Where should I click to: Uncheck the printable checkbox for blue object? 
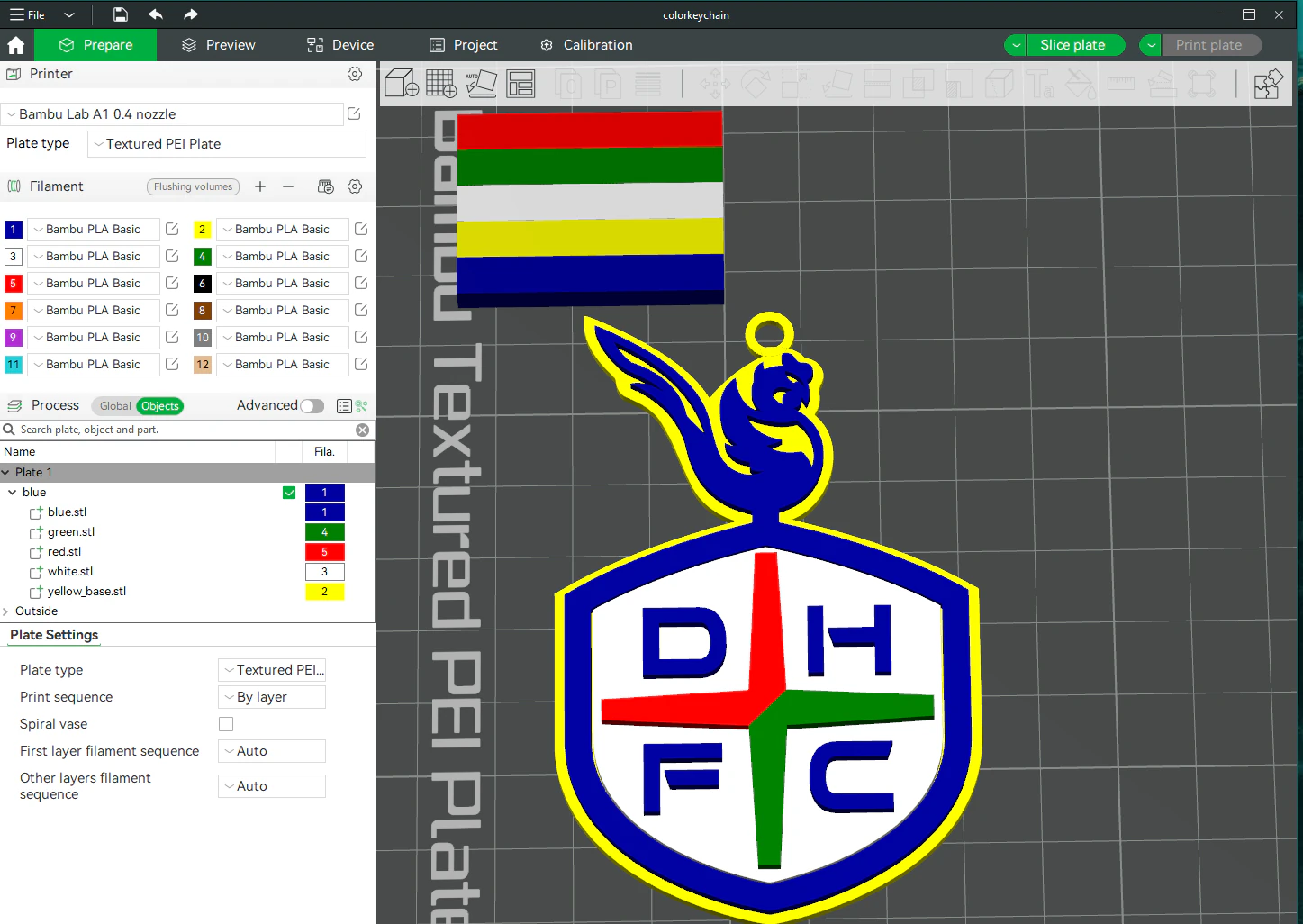coord(289,493)
